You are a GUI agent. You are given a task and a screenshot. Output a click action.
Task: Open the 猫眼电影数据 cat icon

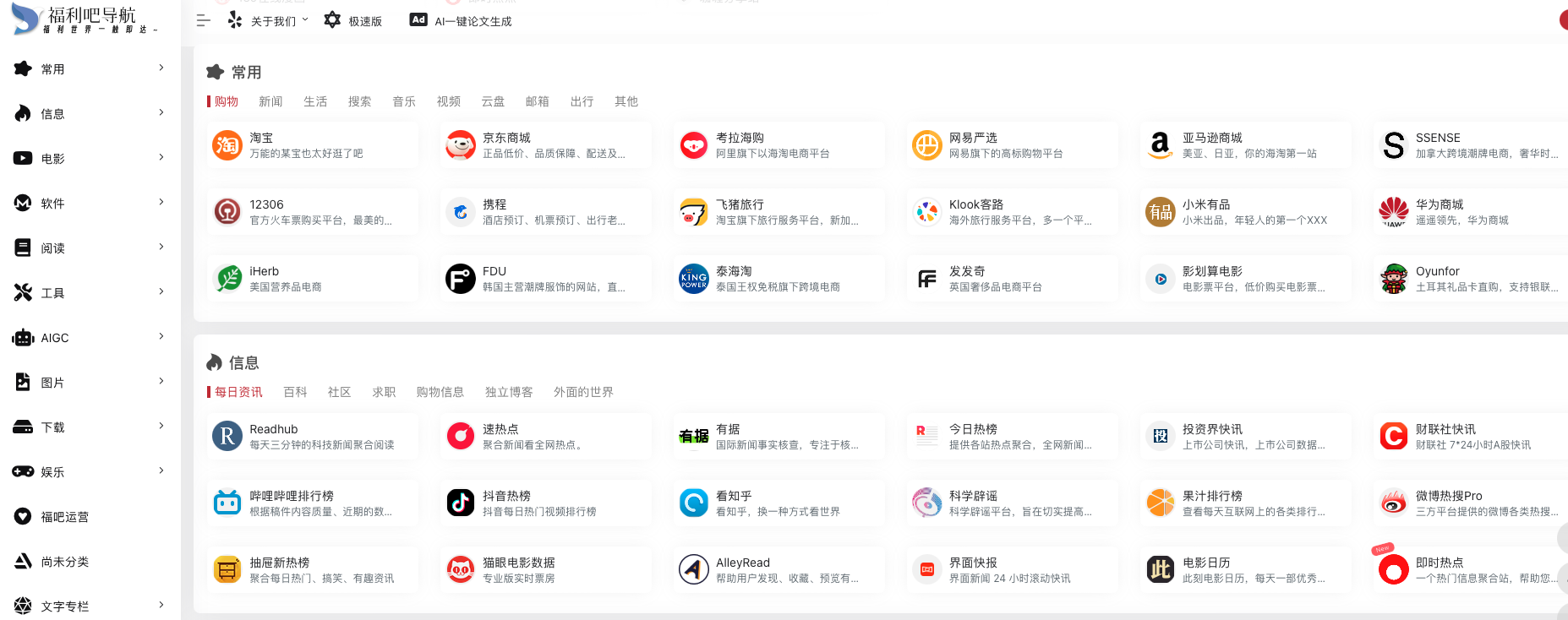pyautogui.click(x=461, y=570)
